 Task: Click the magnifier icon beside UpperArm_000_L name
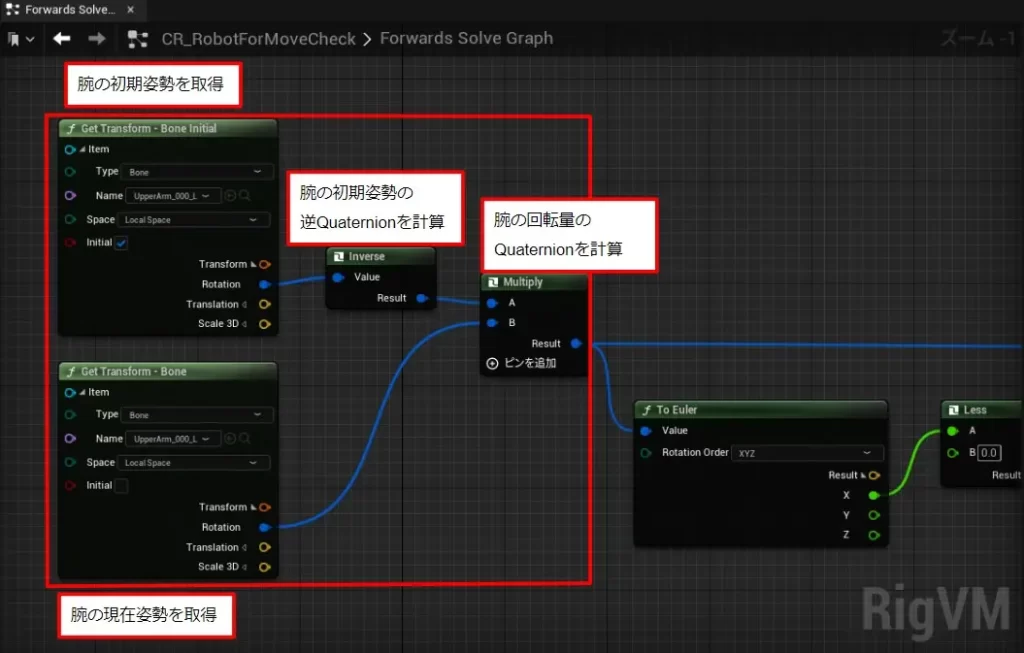pyautogui.click(x=245, y=196)
